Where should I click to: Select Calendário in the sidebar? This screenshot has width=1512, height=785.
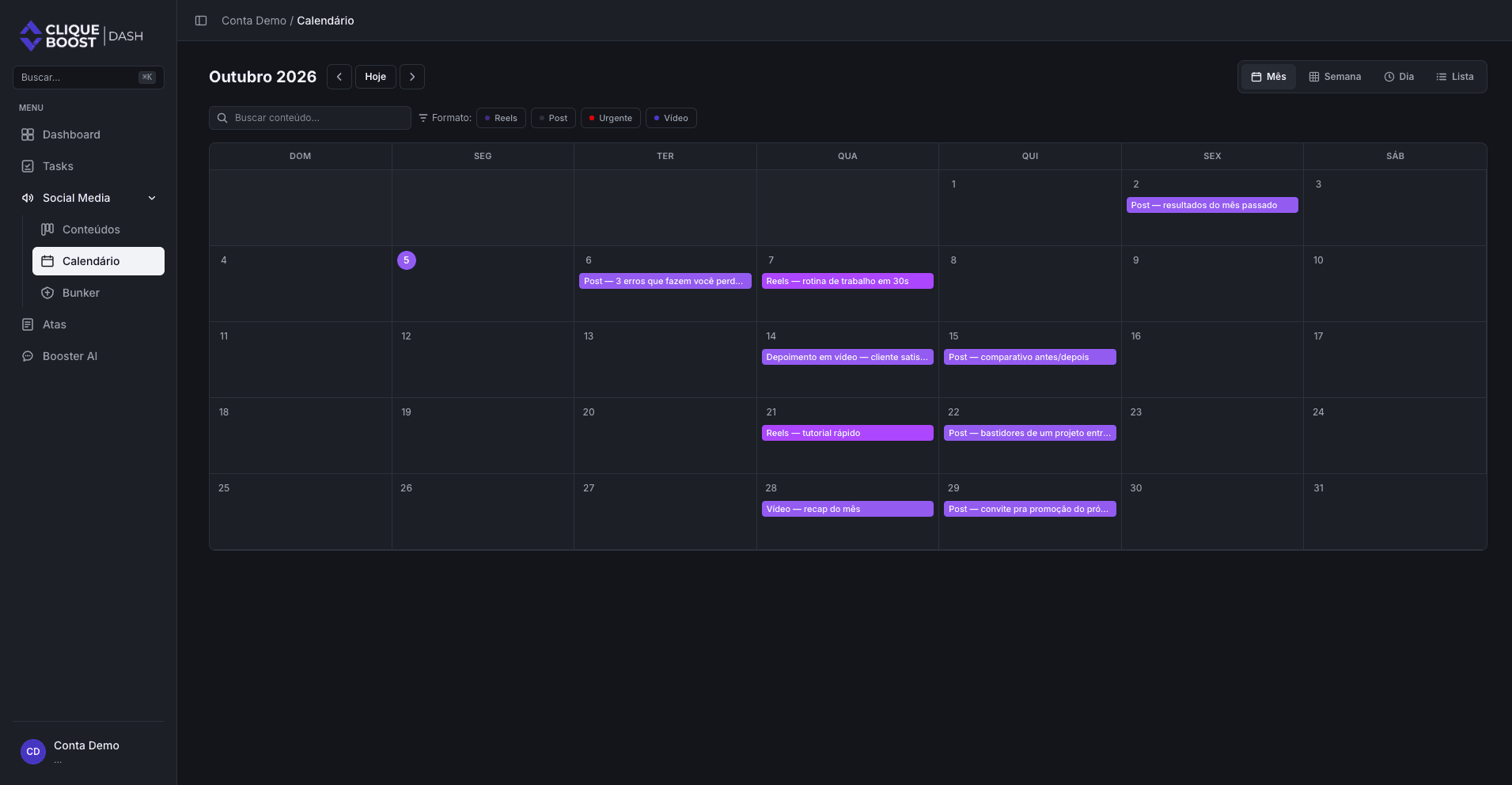coord(98,261)
